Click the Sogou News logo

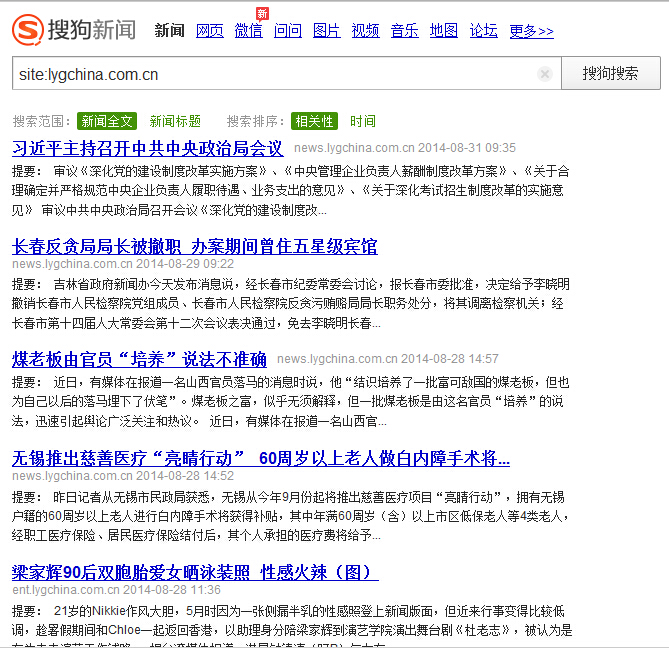click(74, 30)
